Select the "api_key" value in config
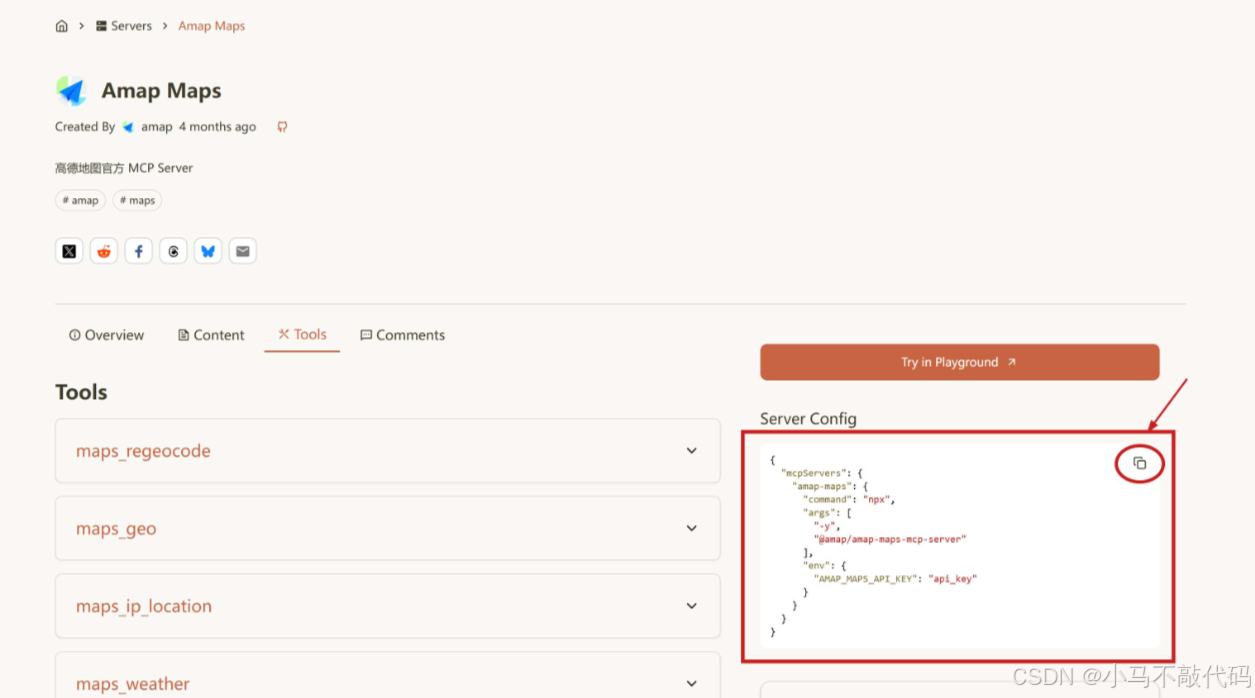 953,579
